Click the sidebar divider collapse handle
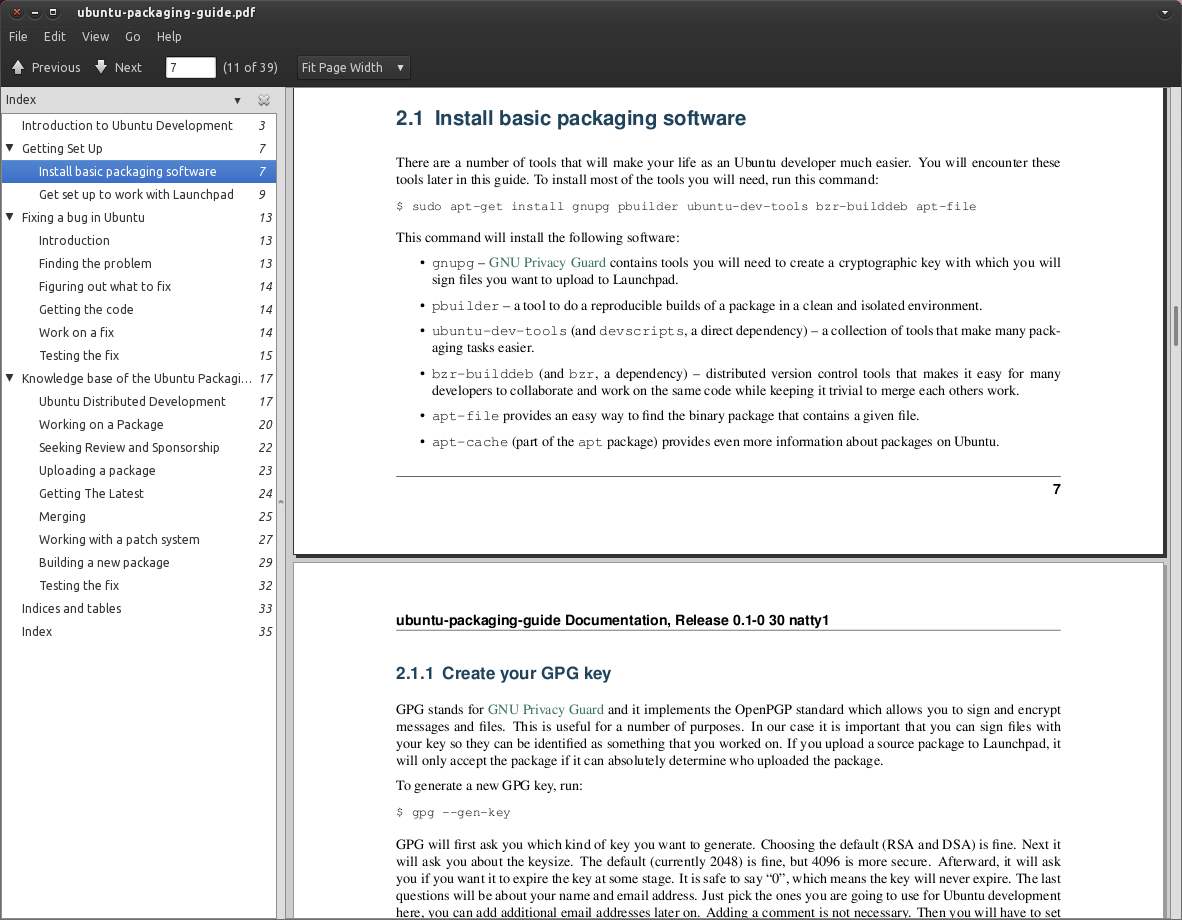The image size is (1182, 920). pos(281,501)
